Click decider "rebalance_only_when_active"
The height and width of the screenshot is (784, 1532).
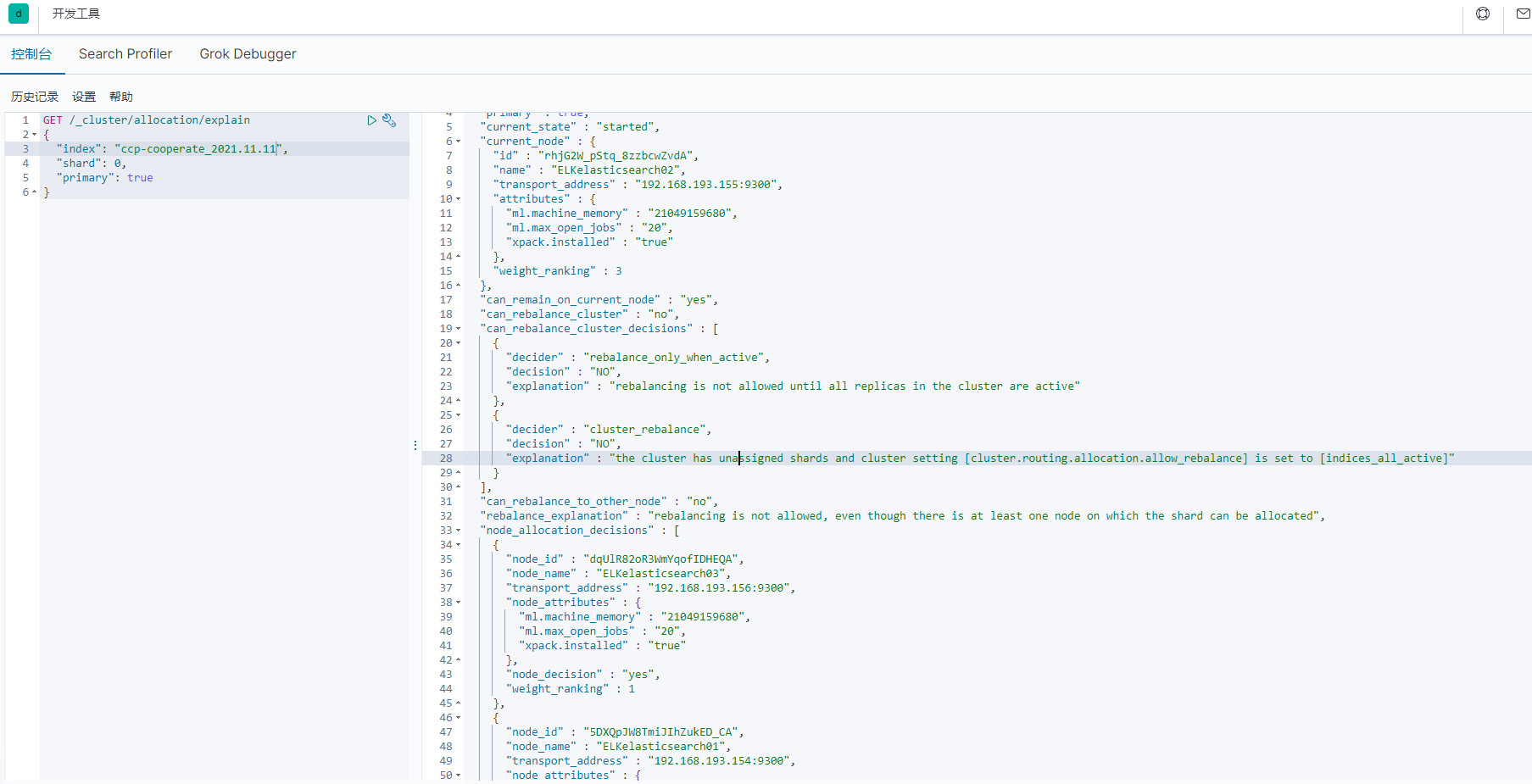(x=674, y=358)
